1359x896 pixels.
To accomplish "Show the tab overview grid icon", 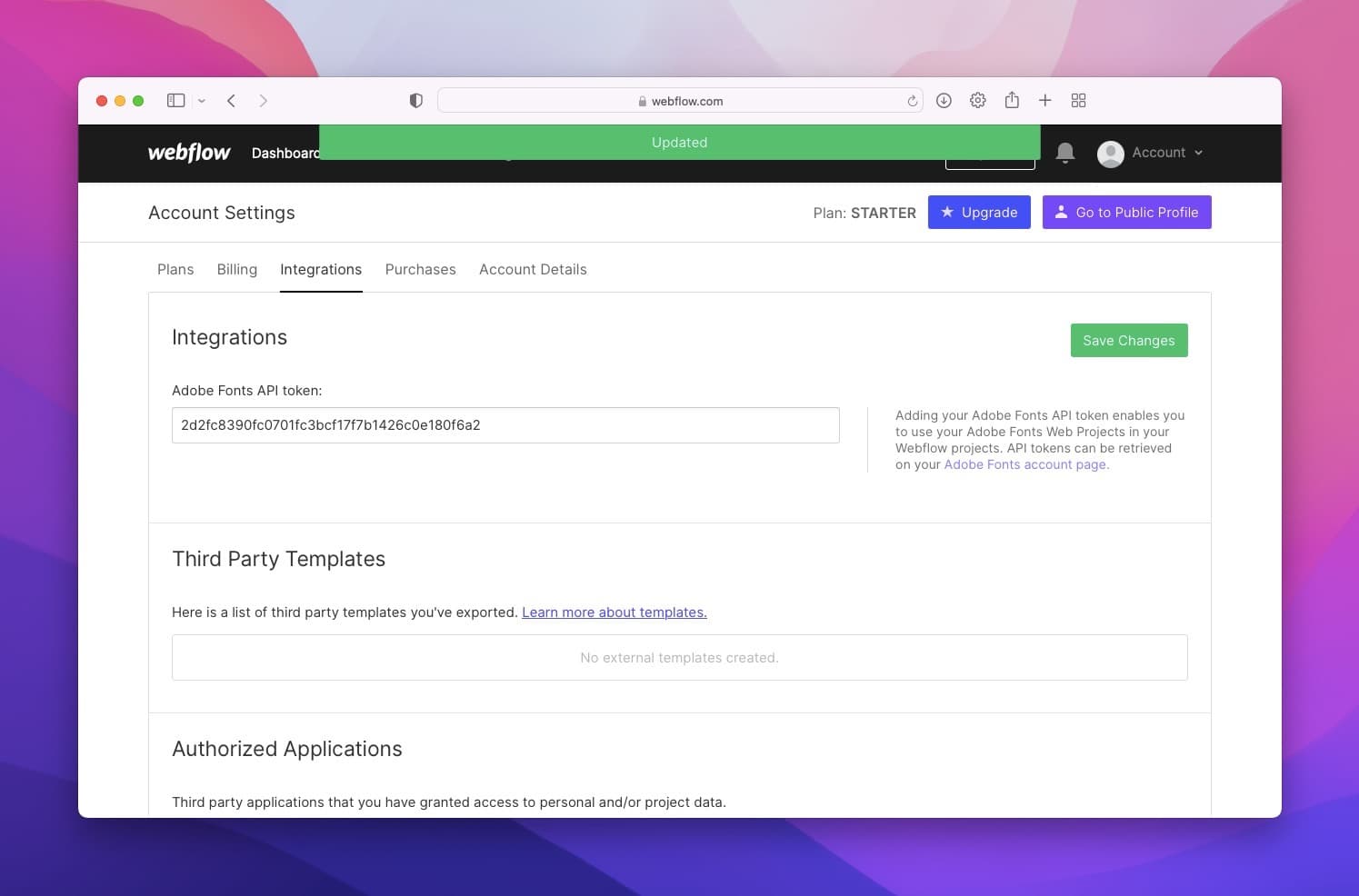I will coord(1079,101).
